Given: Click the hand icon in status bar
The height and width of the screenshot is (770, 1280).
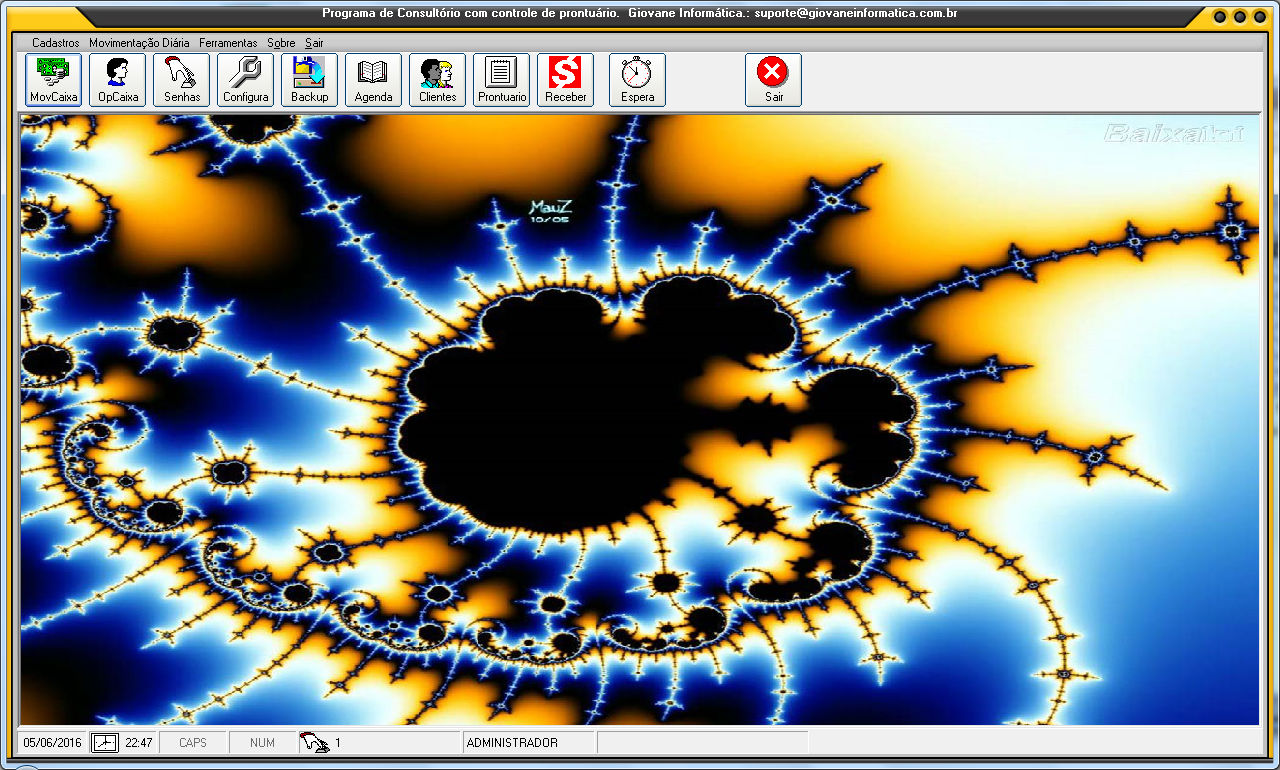Looking at the screenshot, I should click(x=314, y=742).
